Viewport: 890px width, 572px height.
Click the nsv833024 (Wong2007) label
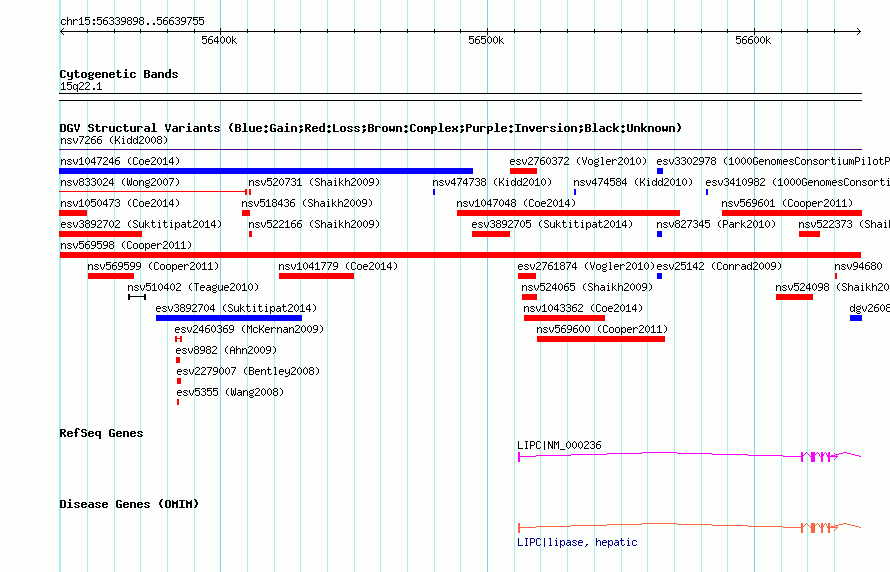pos(120,182)
